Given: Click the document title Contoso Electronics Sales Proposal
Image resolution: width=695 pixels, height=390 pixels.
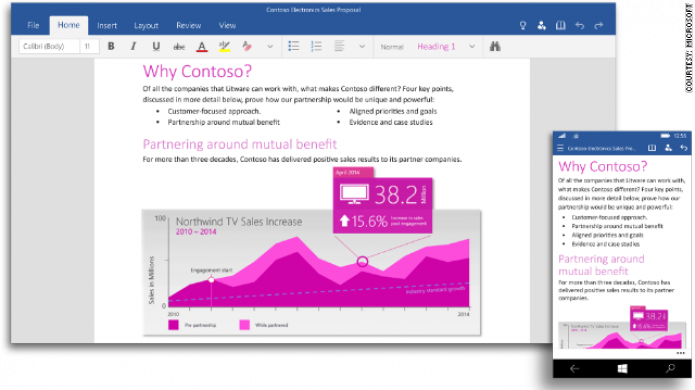Looking at the screenshot, I should coord(313,10).
